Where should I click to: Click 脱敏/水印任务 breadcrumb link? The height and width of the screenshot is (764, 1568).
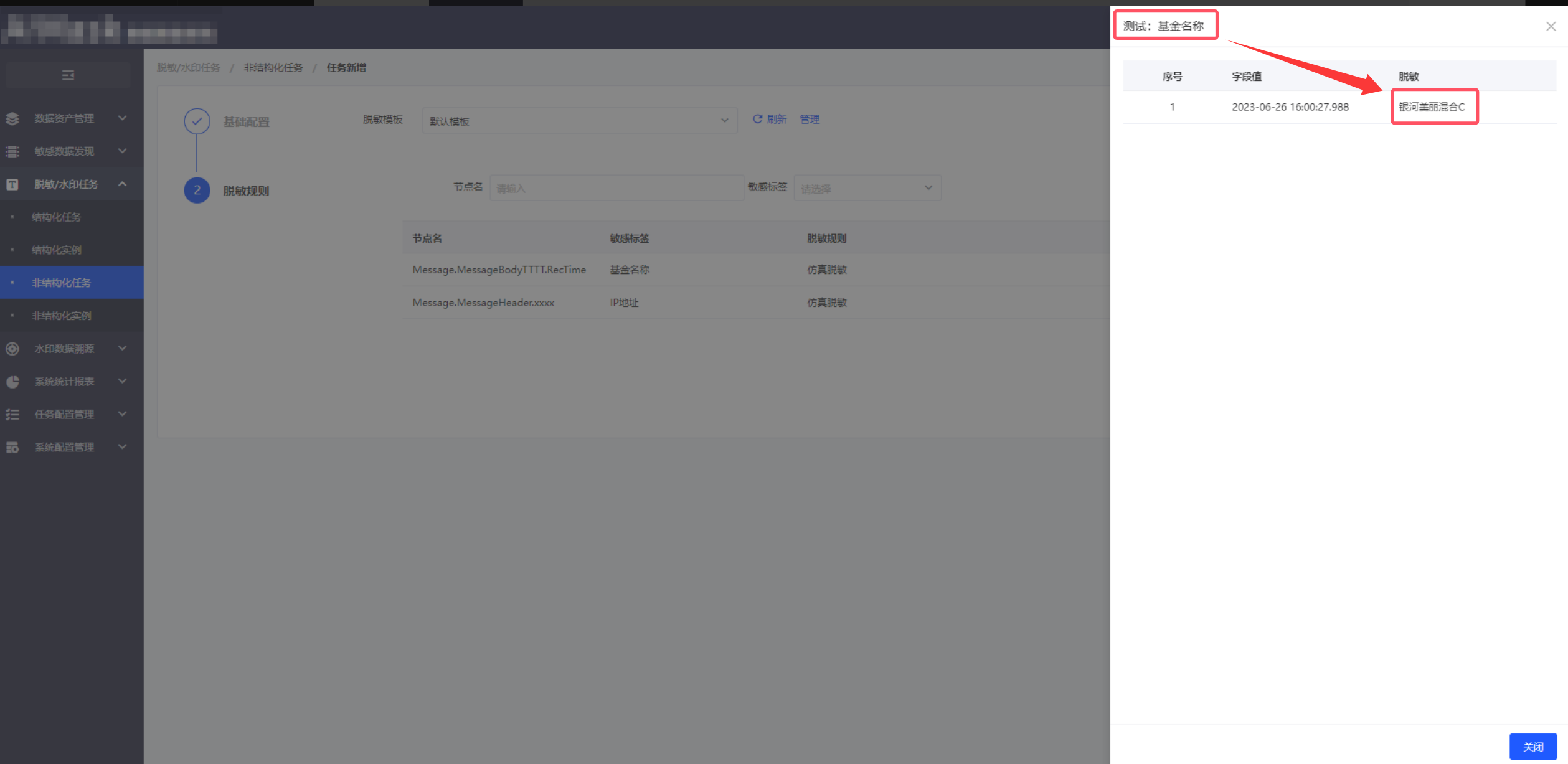tap(189, 67)
